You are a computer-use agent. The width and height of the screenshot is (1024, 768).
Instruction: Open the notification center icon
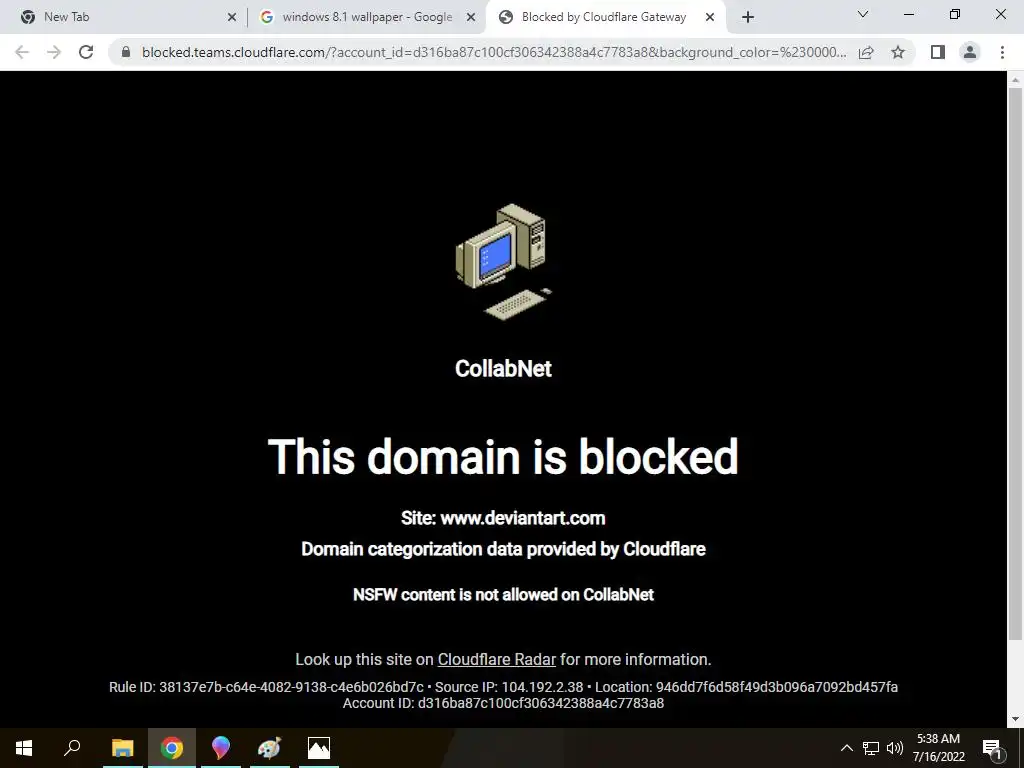[x=992, y=748]
